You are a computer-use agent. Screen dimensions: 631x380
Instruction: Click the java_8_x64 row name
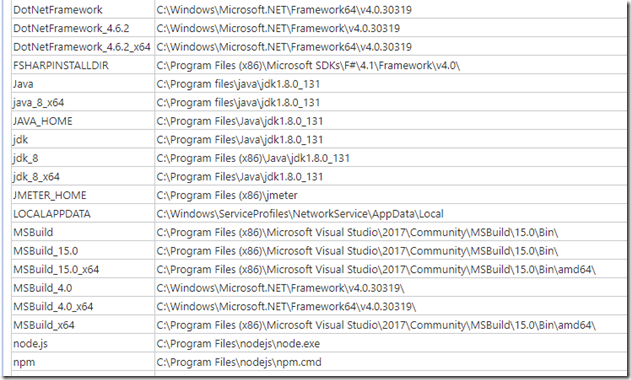38,103
